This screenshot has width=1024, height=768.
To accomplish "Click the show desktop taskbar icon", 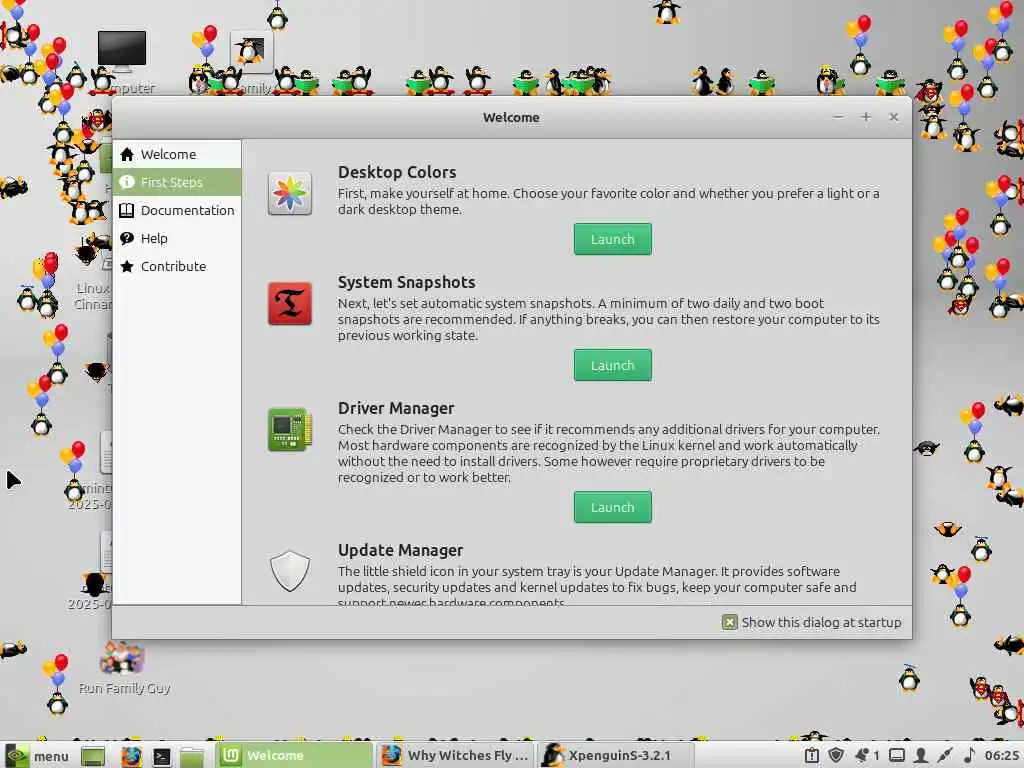I will click(93, 756).
